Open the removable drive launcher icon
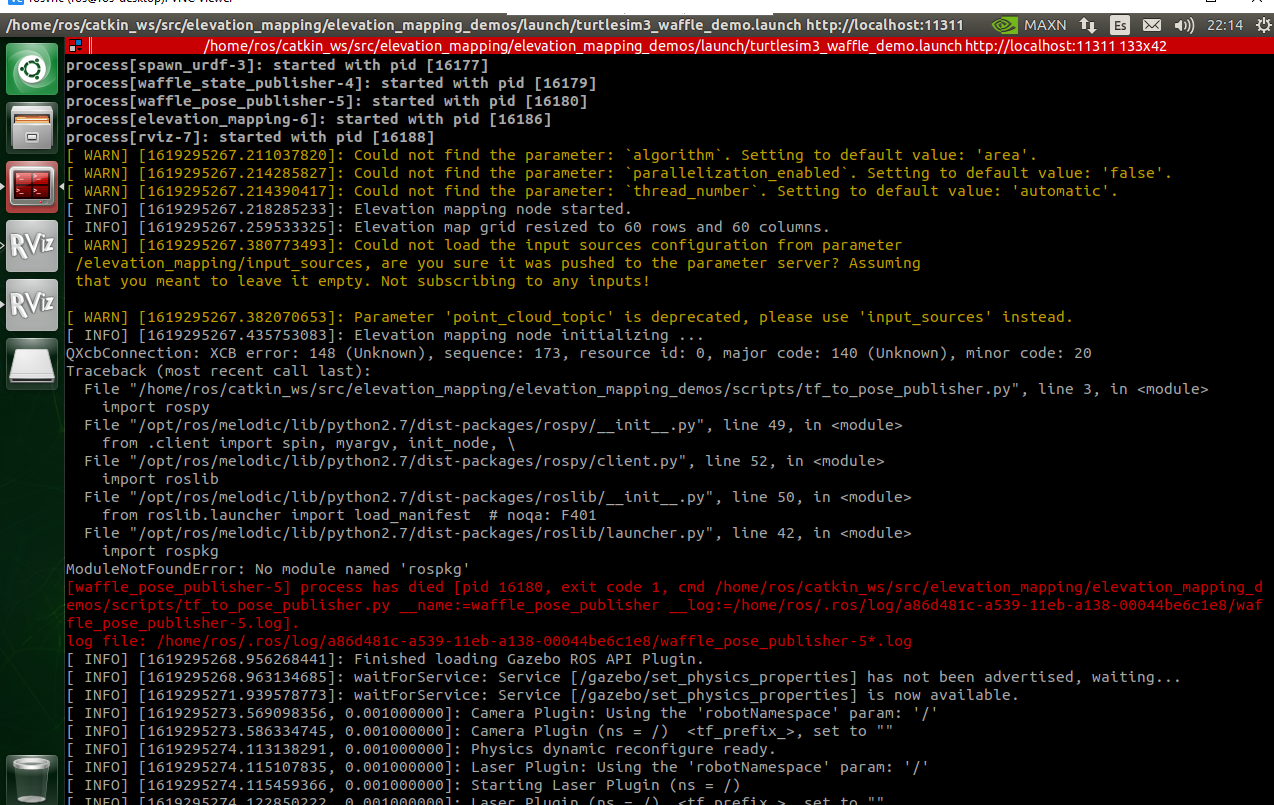1274x805 pixels. pyautogui.click(x=32, y=362)
